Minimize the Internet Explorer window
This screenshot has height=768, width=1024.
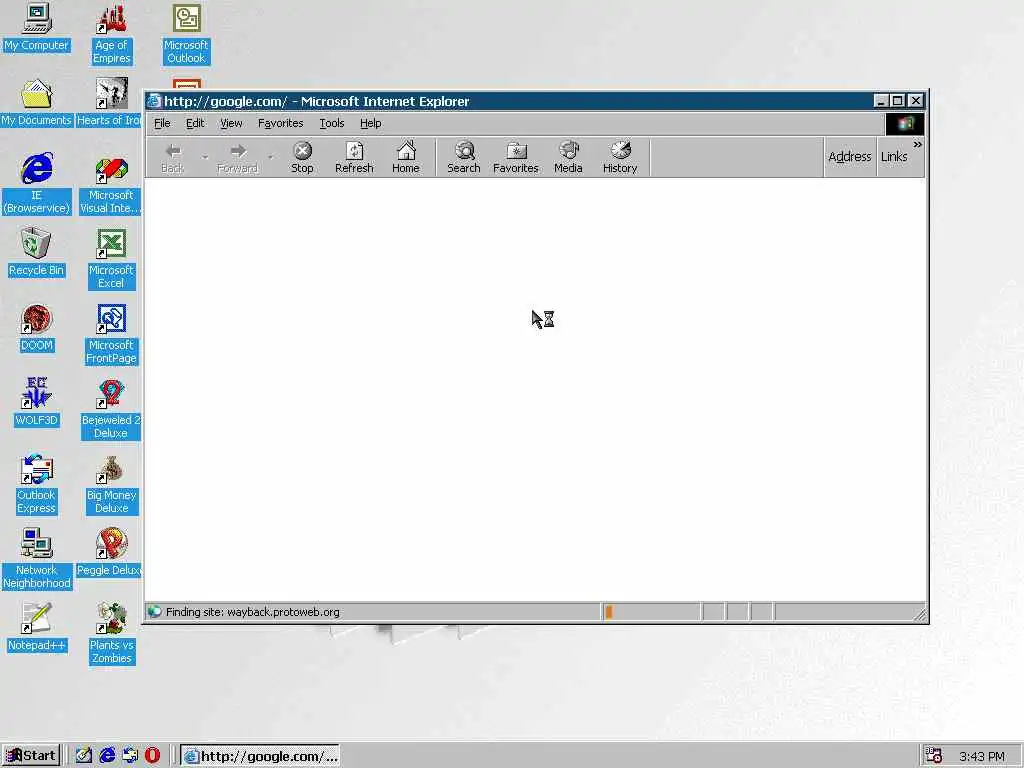880,101
